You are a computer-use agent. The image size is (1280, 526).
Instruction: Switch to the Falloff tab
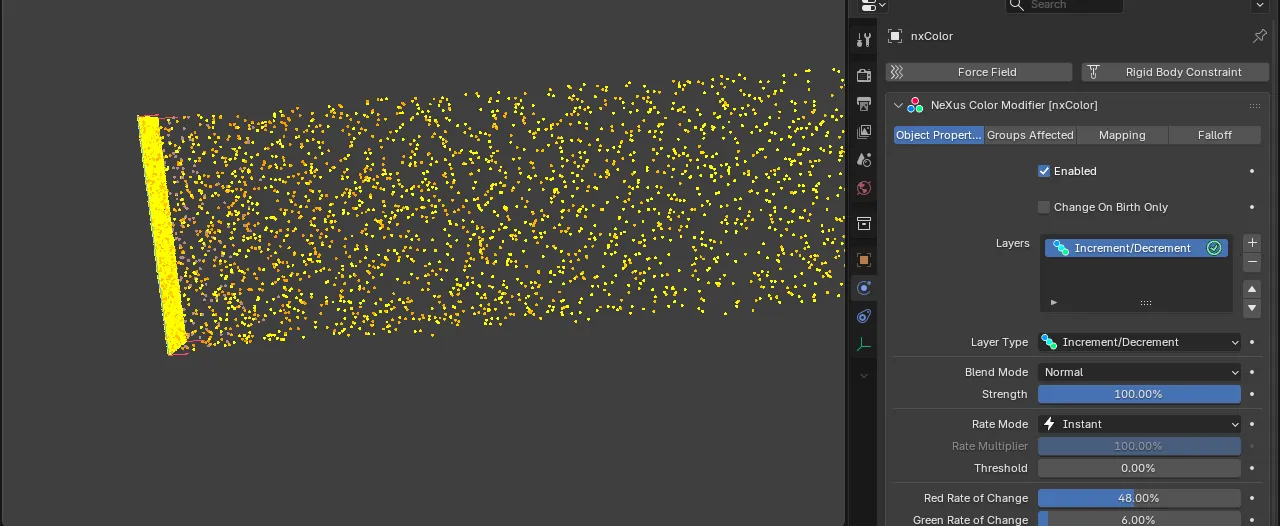coord(1215,135)
